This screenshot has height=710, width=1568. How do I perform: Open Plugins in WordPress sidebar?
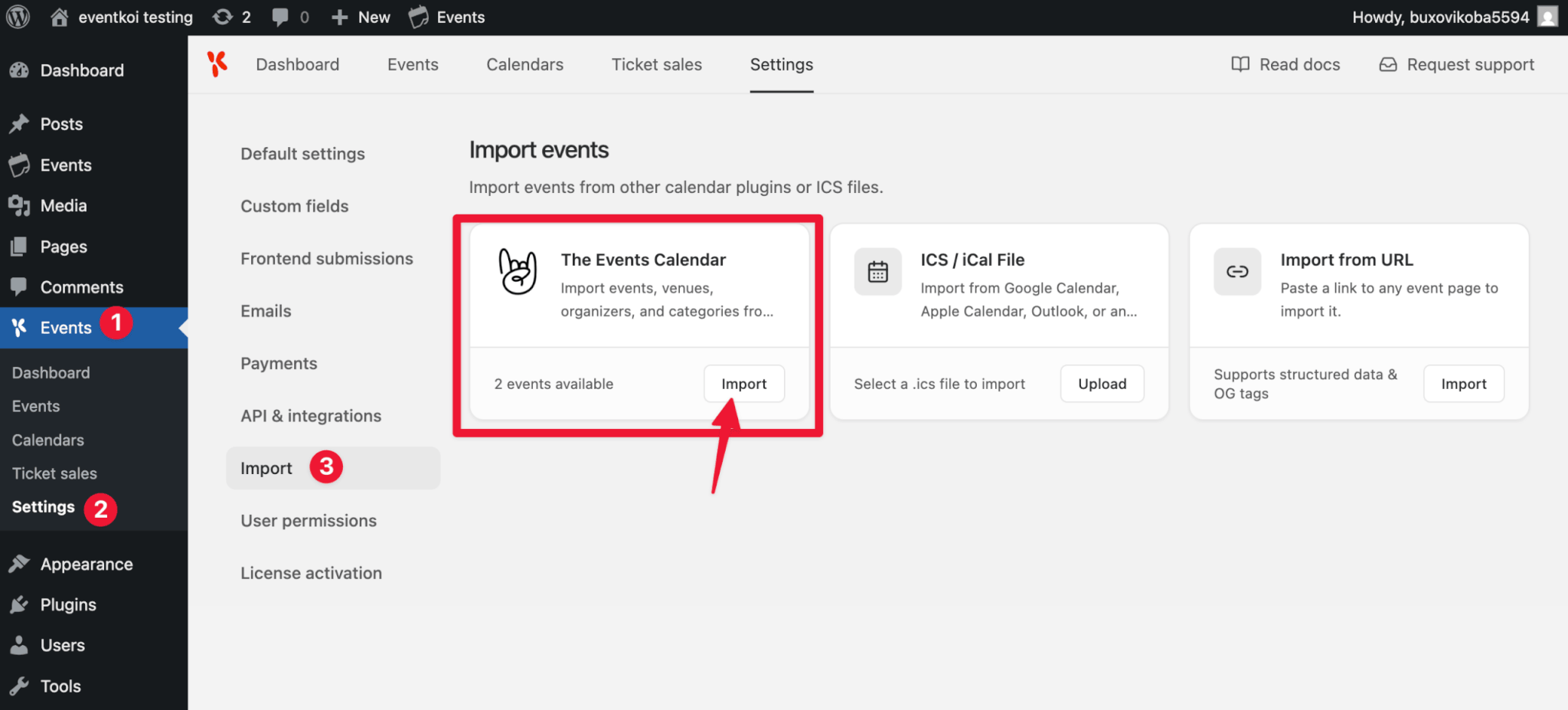68,604
